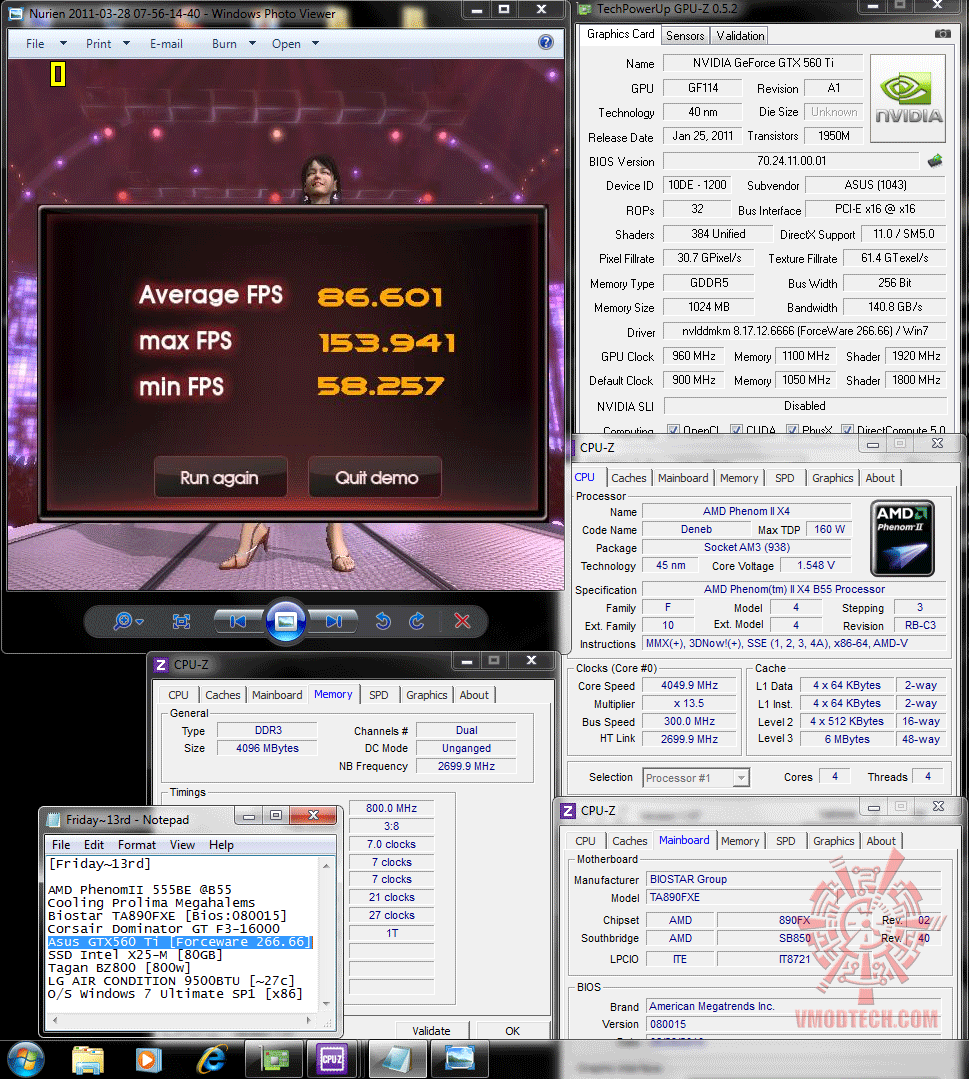Open Notepad Edit menu
This screenshot has width=969, height=1079.
click(x=94, y=844)
